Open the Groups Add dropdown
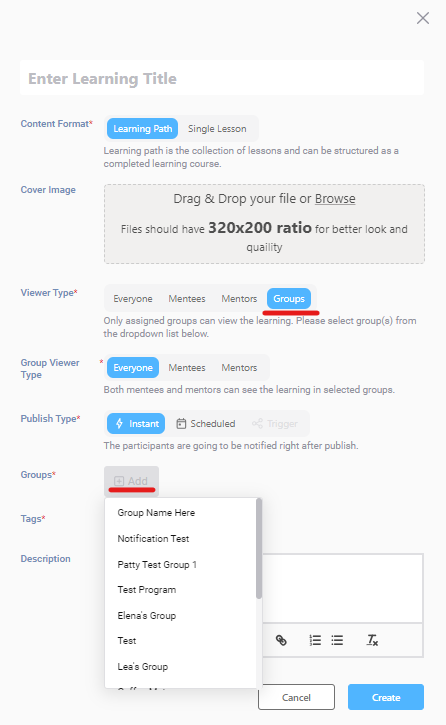This screenshot has height=725, width=446. 131,481
